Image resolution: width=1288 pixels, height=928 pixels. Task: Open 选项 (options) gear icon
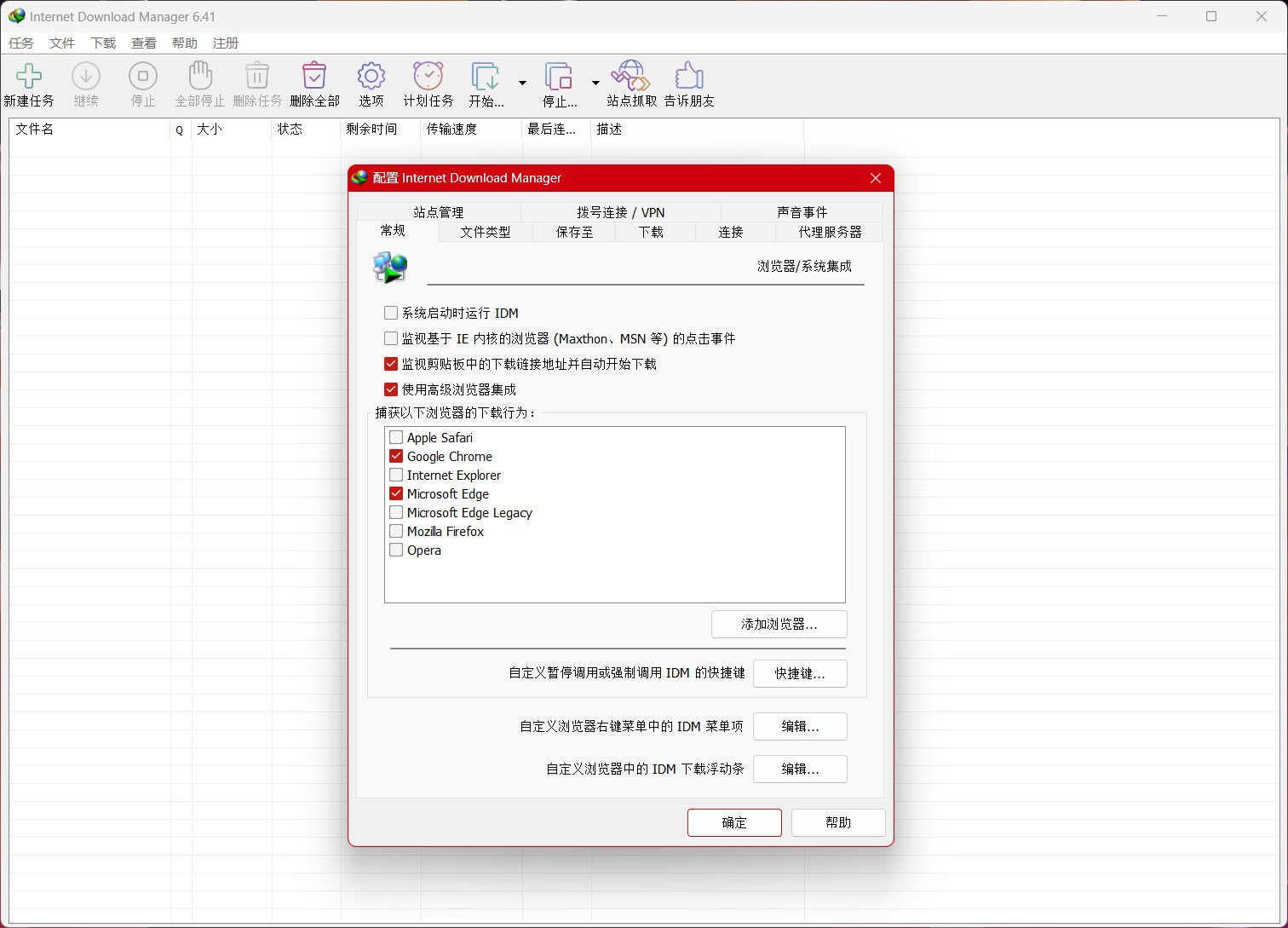[x=371, y=77]
